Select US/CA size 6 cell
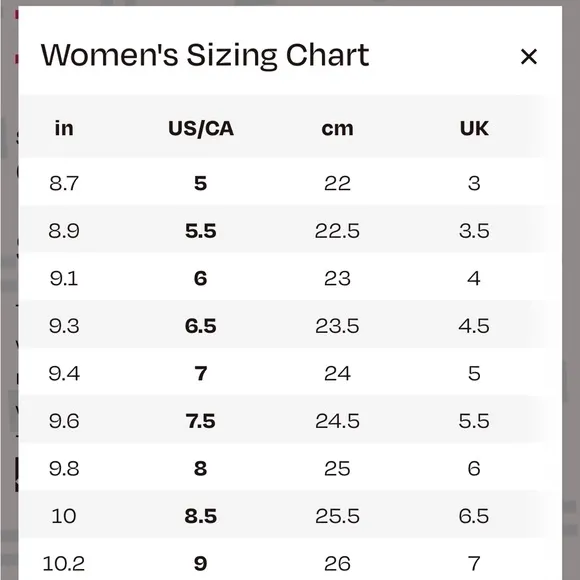This screenshot has height=580, width=580. [200, 278]
